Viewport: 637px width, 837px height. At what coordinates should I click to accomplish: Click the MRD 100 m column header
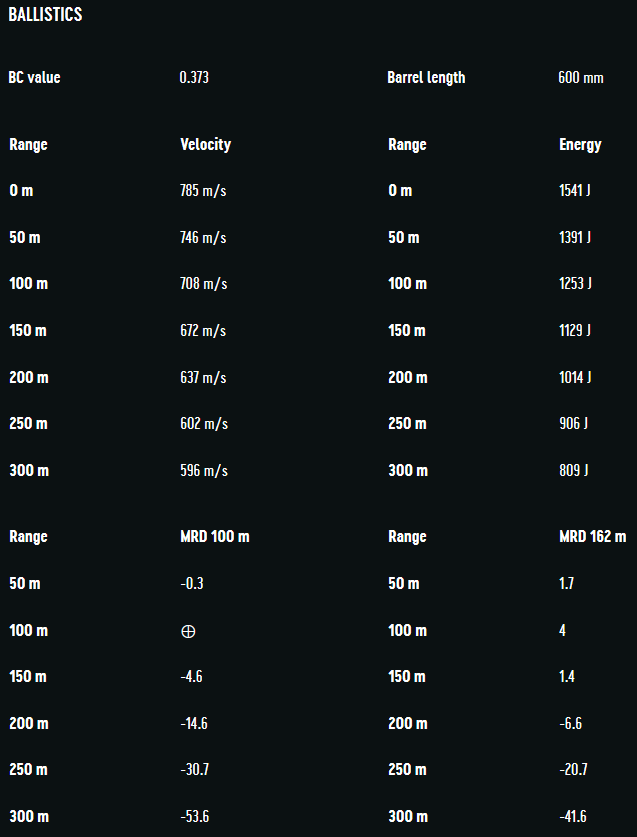(x=214, y=537)
